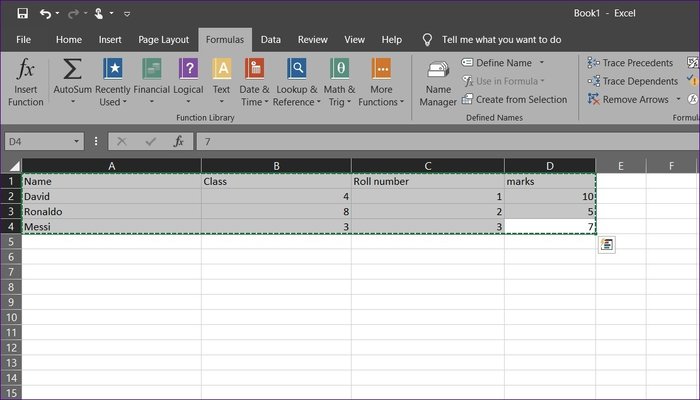Expand the Name Box dropdown arrow
This screenshot has height=400, width=700.
(76, 142)
